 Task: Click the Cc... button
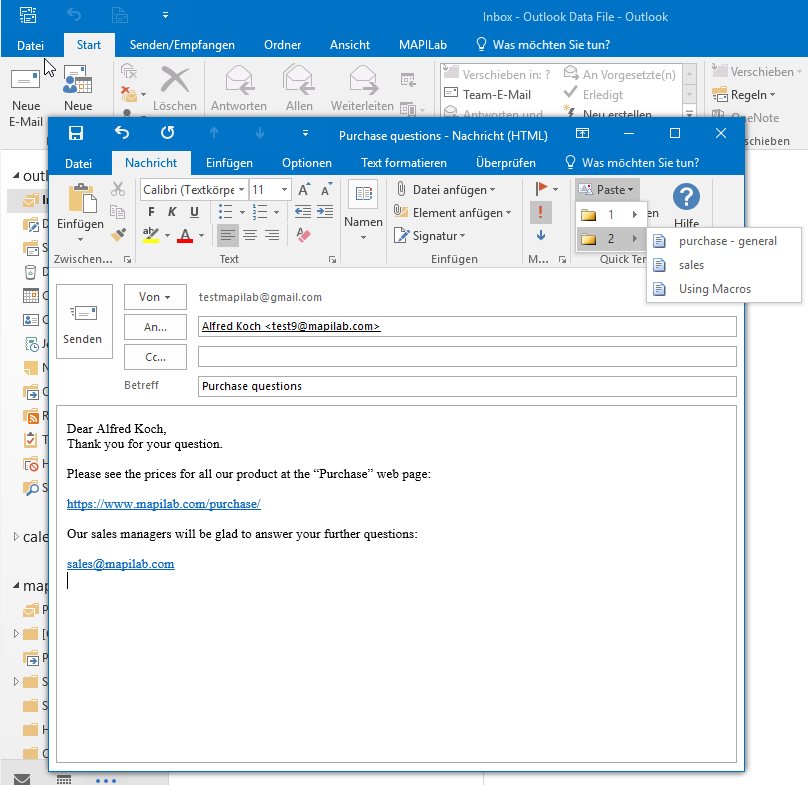155,357
